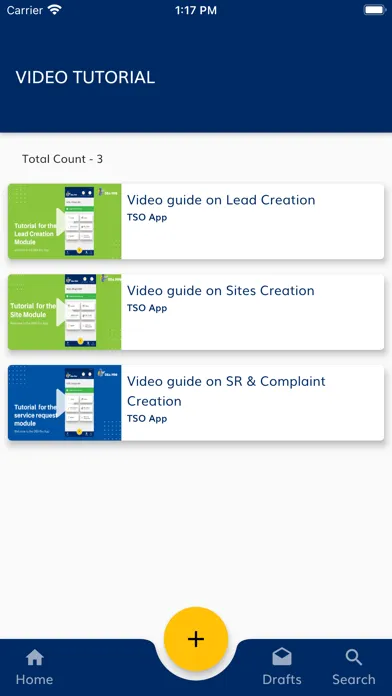Click TSO App label under SR & Complaint

pyautogui.click(x=147, y=419)
